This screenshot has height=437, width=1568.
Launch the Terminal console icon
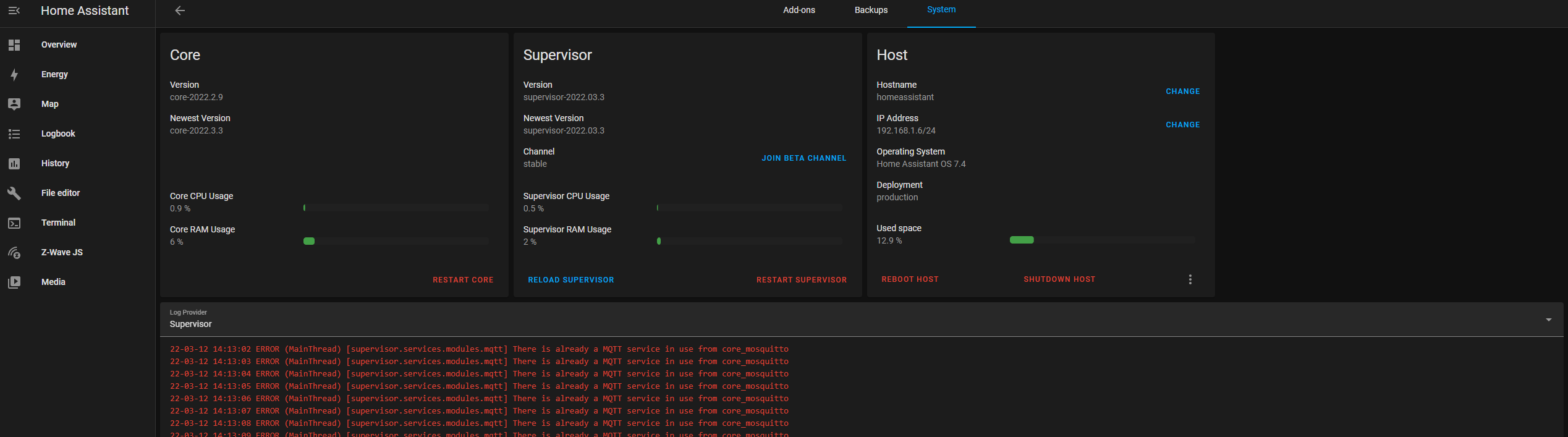[x=14, y=223]
